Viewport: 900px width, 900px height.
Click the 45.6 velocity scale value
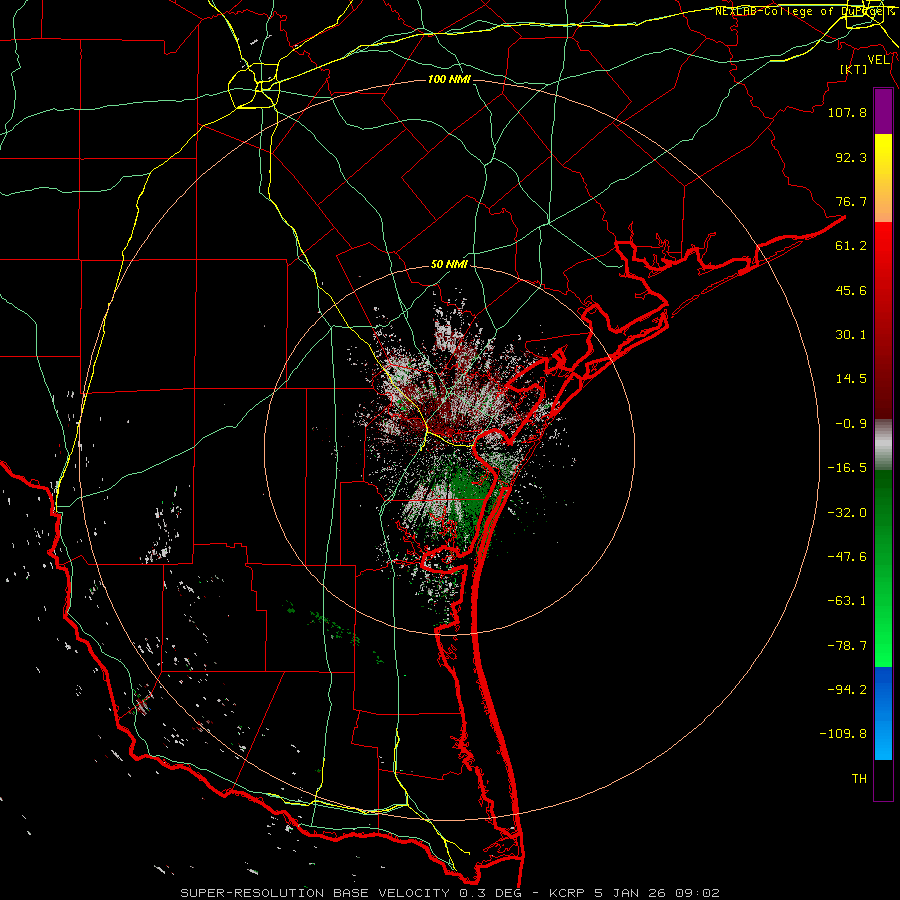click(x=851, y=290)
